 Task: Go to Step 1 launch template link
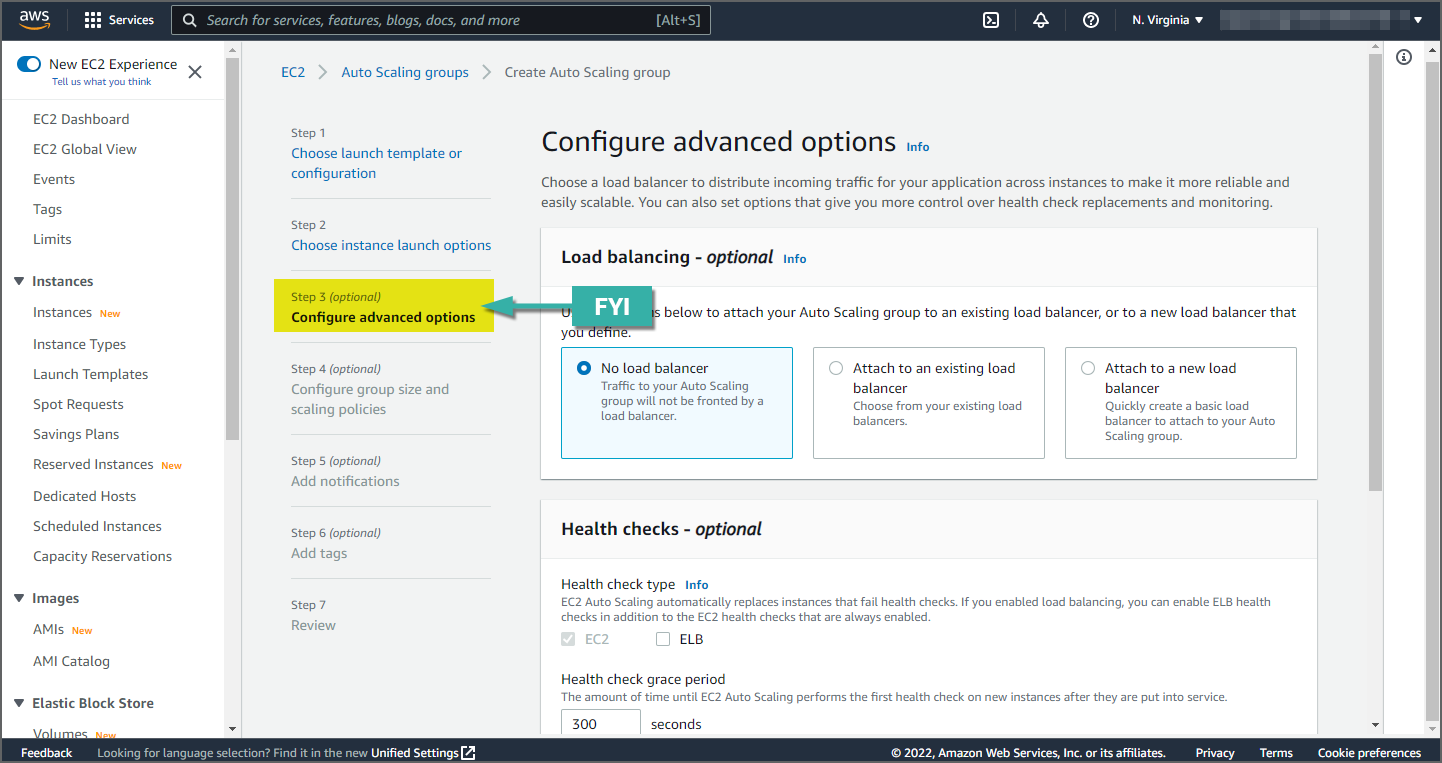376,163
